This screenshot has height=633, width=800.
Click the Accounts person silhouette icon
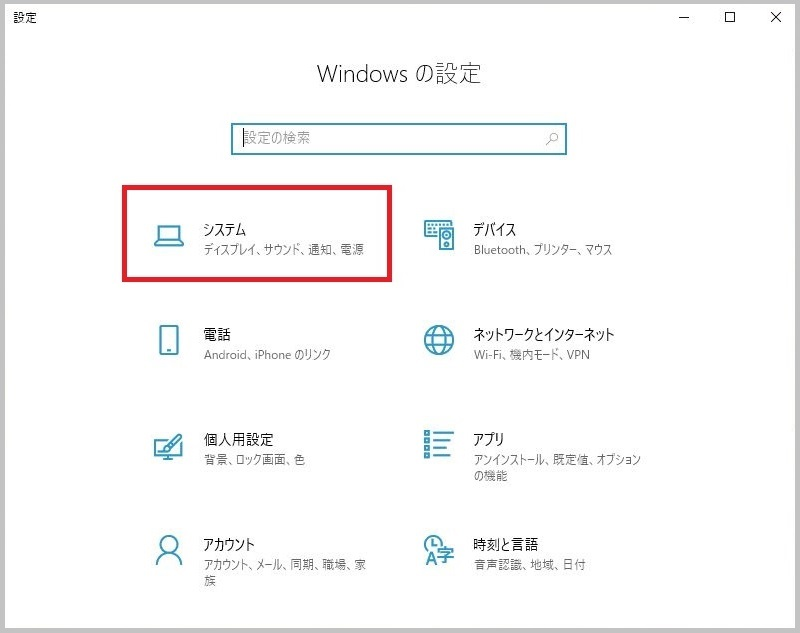169,550
